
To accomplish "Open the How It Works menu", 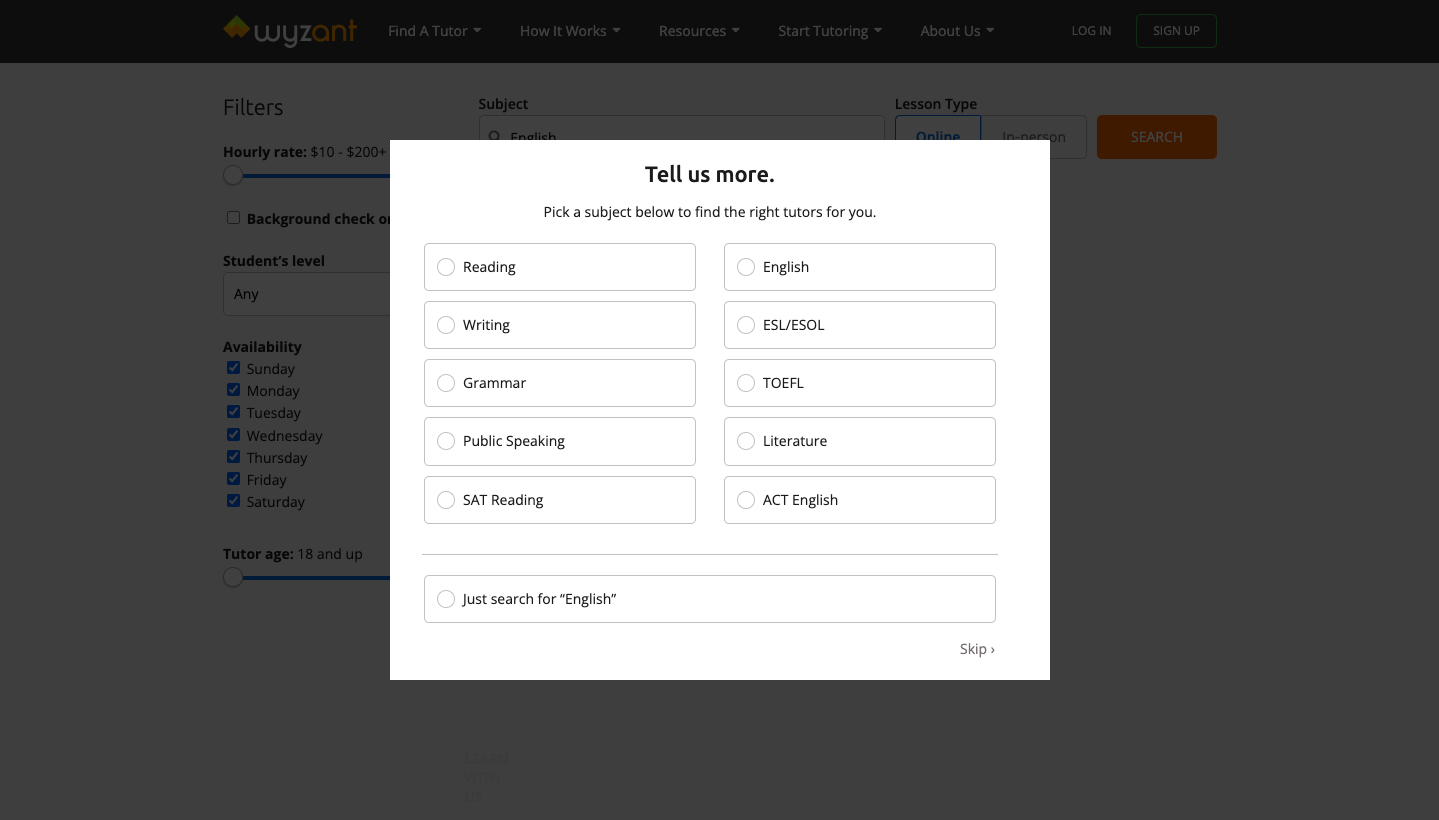I will [x=569, y=31].
